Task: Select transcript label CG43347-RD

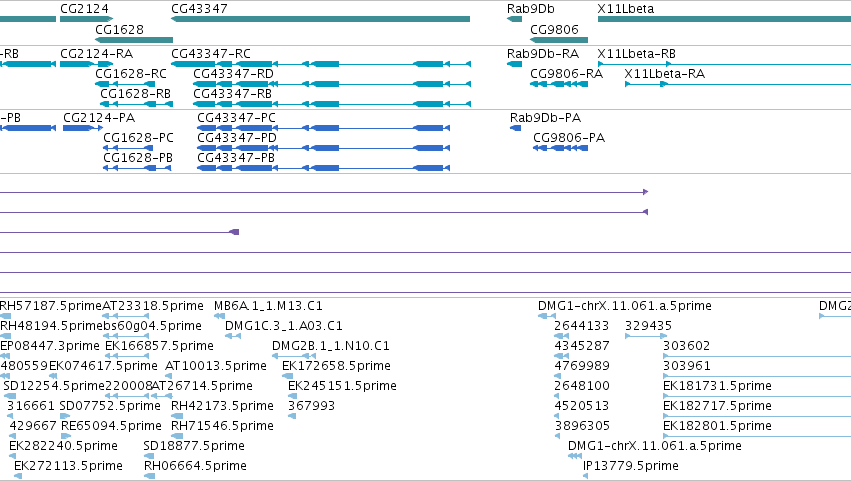Action: (233, 73)
